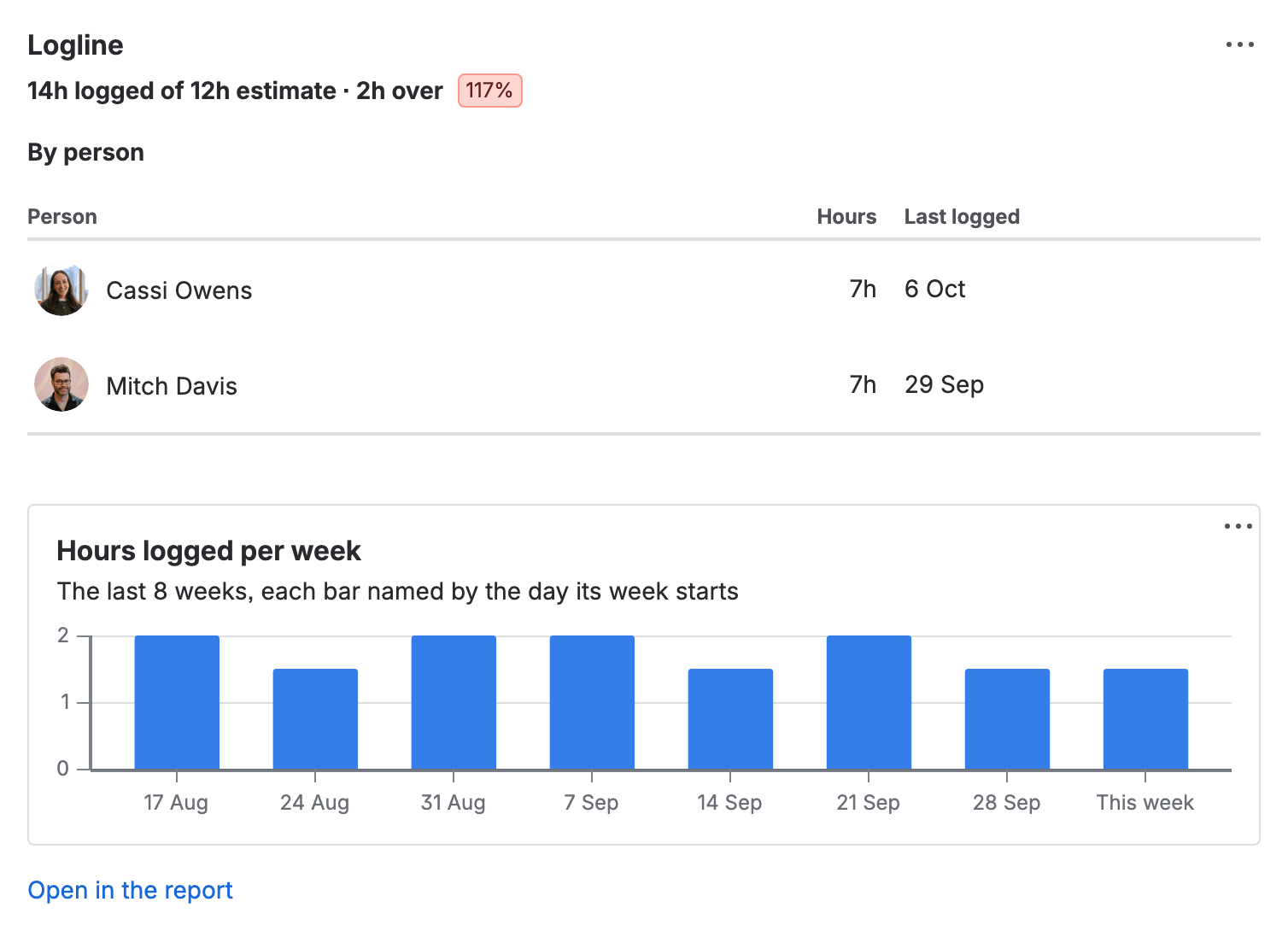The height and width of the screenshot is (931, 1288).
Task: Click the 24 Aug axis label
Action: click(315, 803)
